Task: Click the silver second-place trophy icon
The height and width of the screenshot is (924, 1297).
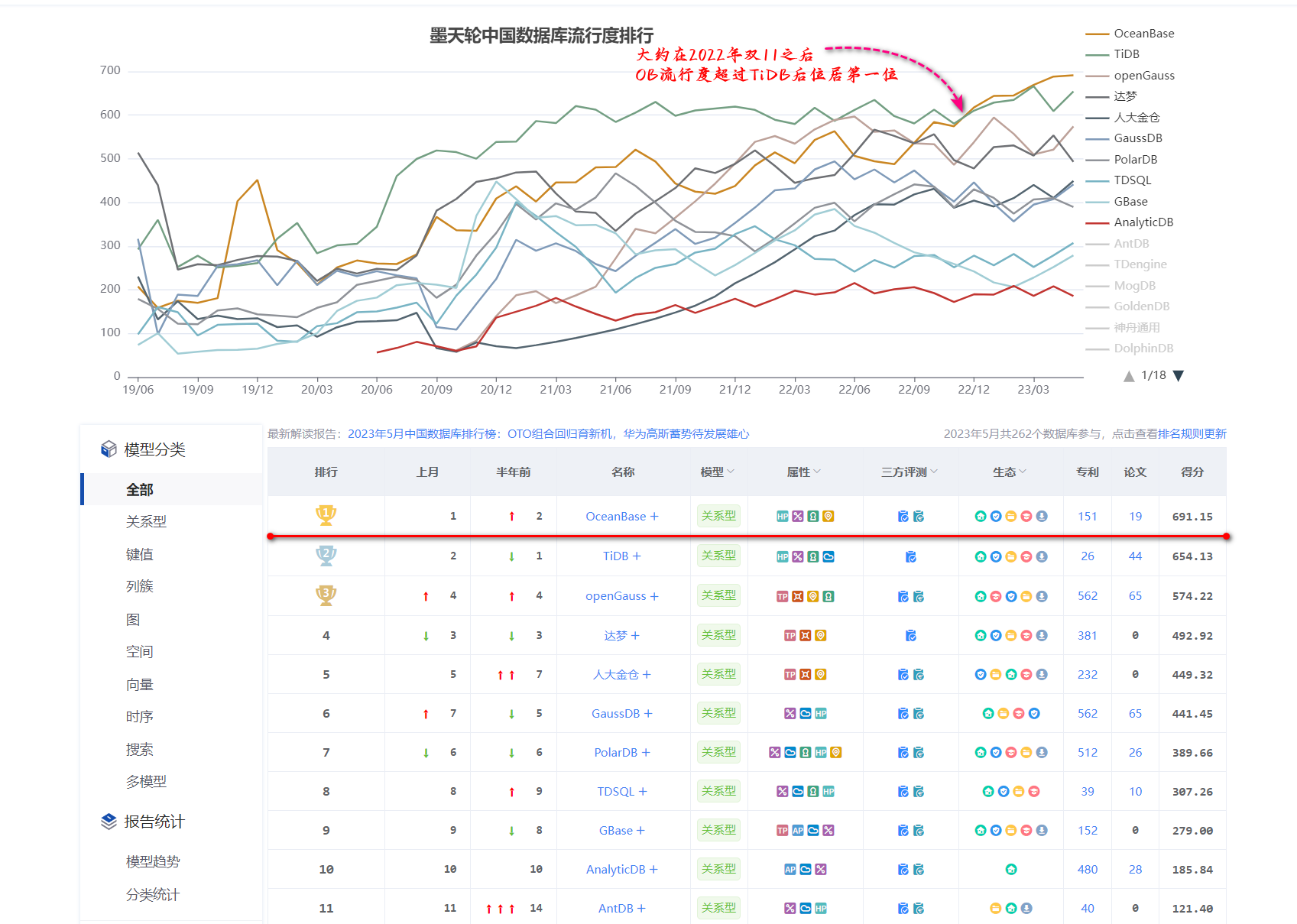Action: [326, 556]
